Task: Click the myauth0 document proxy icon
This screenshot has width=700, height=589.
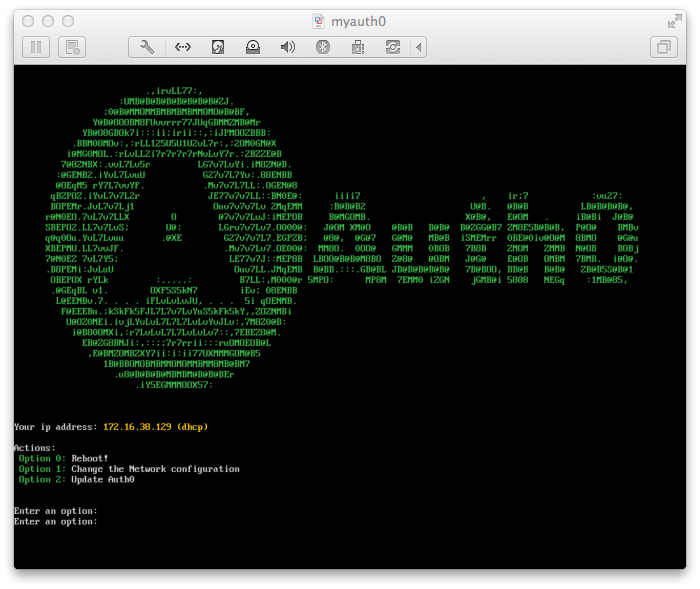Action: (318, 21)
